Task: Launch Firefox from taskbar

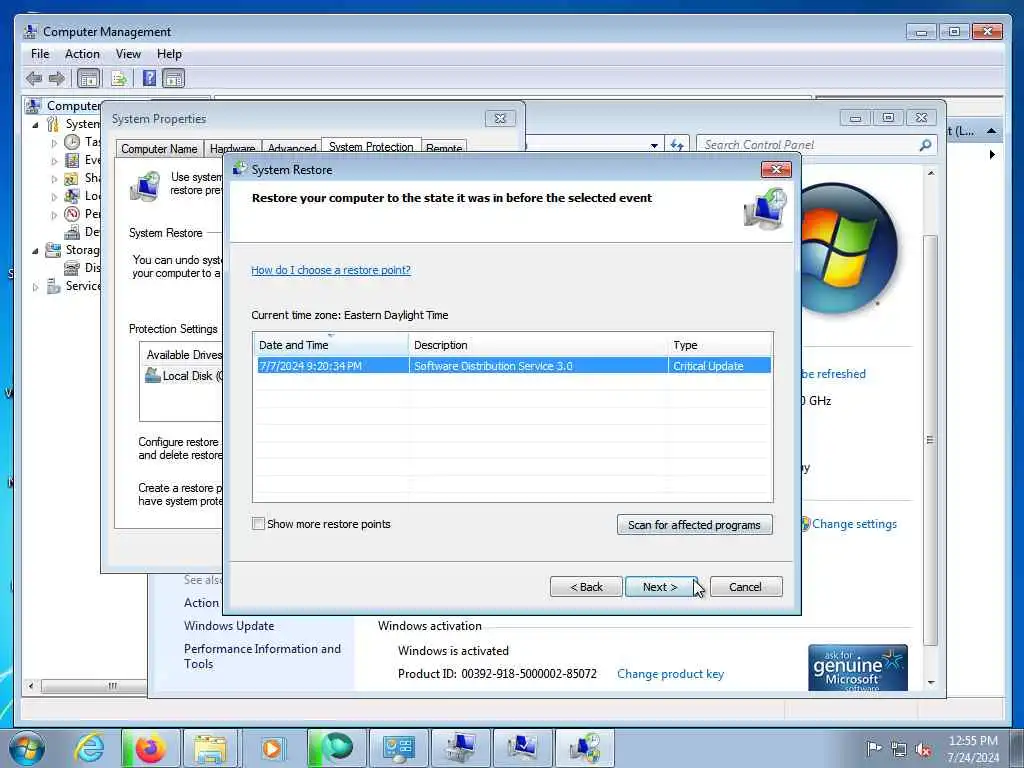Action: 150,748
